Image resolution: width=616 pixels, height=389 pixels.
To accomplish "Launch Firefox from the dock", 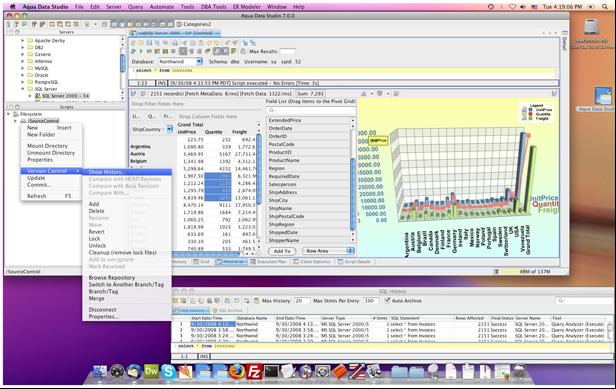I will tap(237, 371).
